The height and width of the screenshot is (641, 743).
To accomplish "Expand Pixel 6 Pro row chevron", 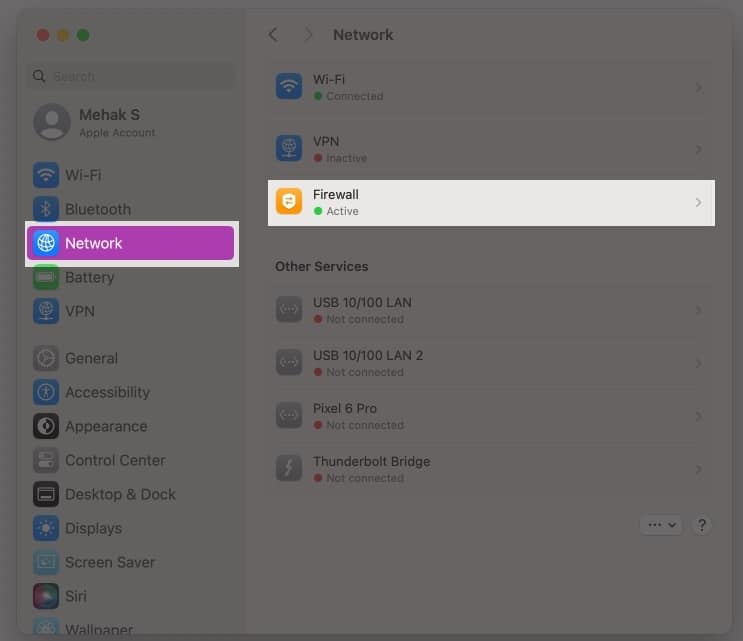I will coord(698,416).
